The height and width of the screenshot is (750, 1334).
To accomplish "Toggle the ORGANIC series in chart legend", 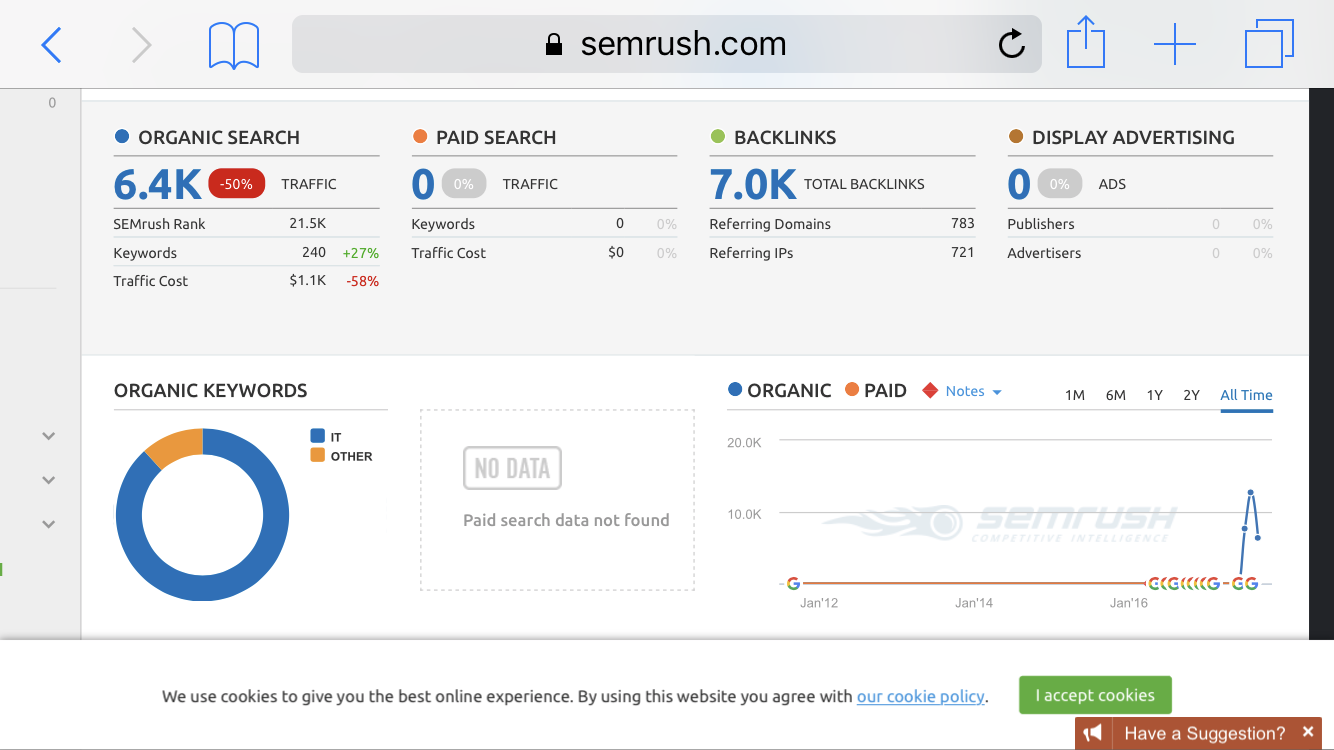I will pos(780,390).
